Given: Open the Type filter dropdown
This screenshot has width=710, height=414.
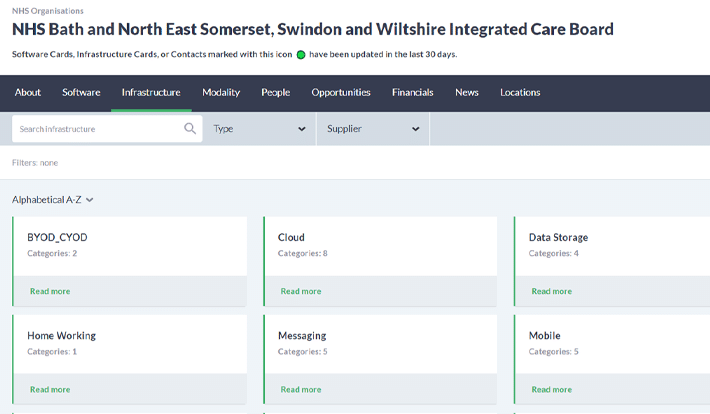Looking at the screenshot, I should tap(259, 129).
